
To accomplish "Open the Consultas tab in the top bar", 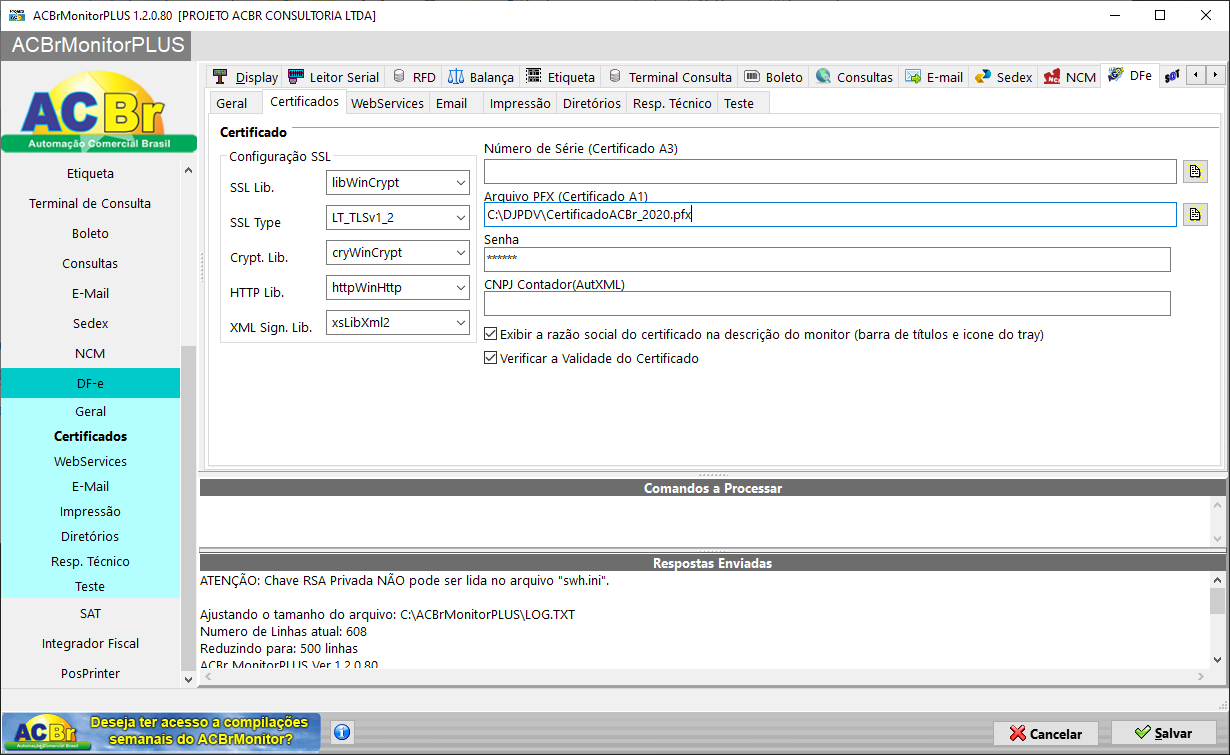I will (x=854, y=77).
